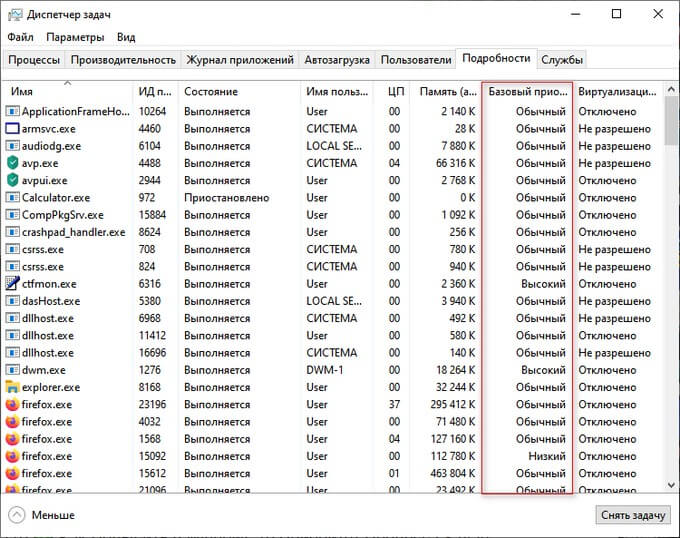Viewport: 680px width, 538px height.
Task: Click the armsvc.exe process icon
Action: [12, 129]
